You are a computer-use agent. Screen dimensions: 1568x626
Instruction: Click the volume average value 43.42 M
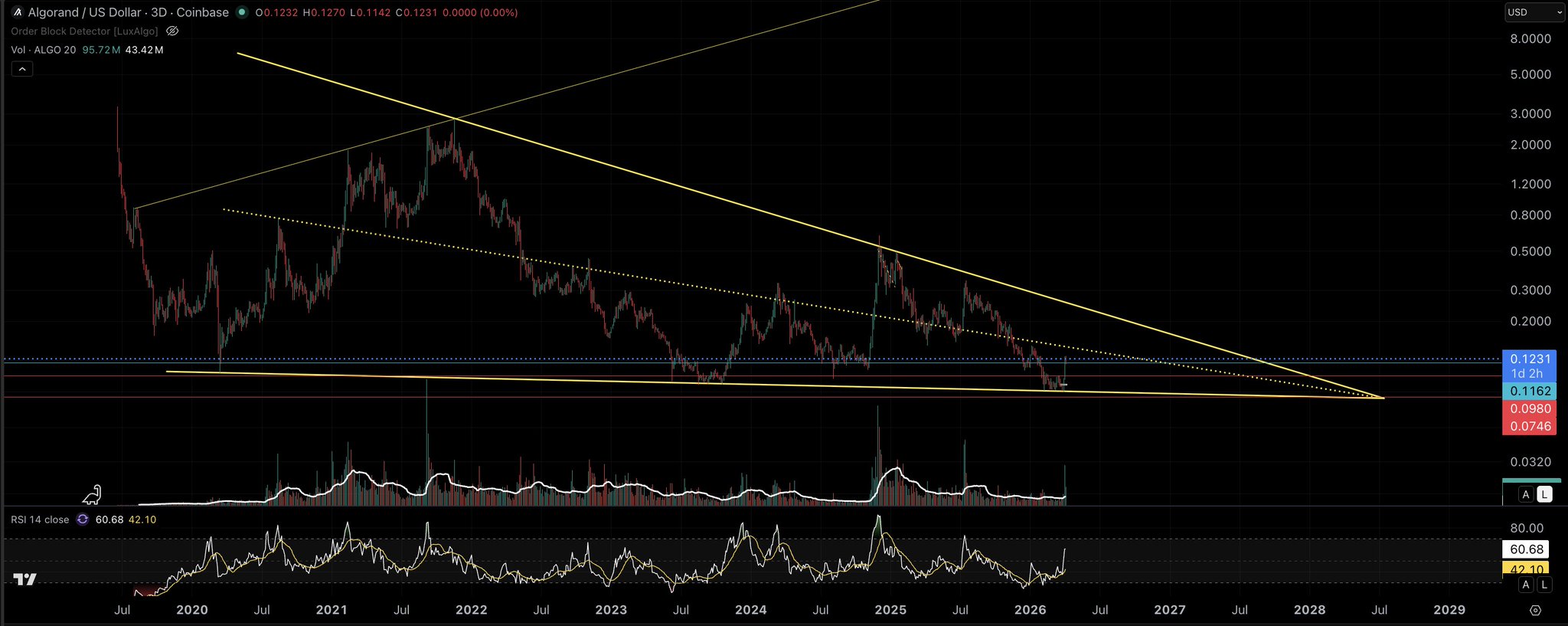point(144,50)
